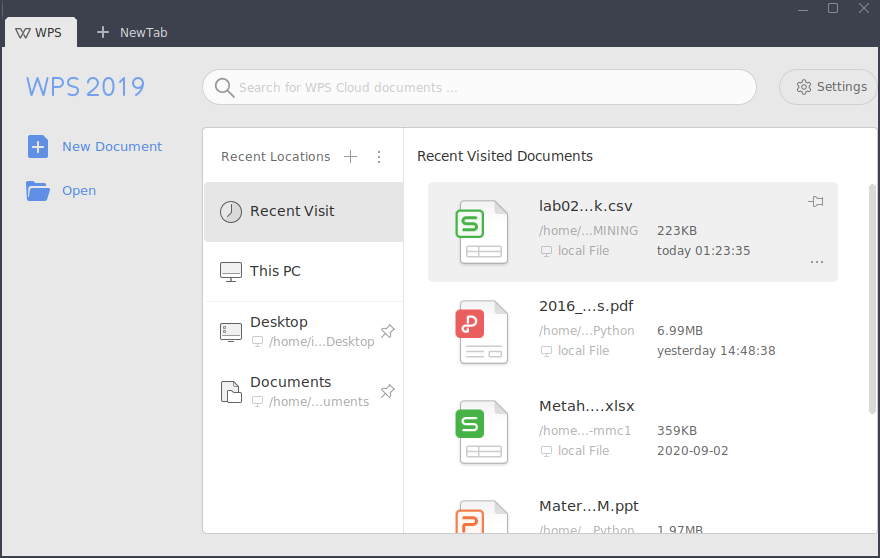The image size is (880, 558).
Task: Click the recent documents vertical scrollbar
Action: 872,299
